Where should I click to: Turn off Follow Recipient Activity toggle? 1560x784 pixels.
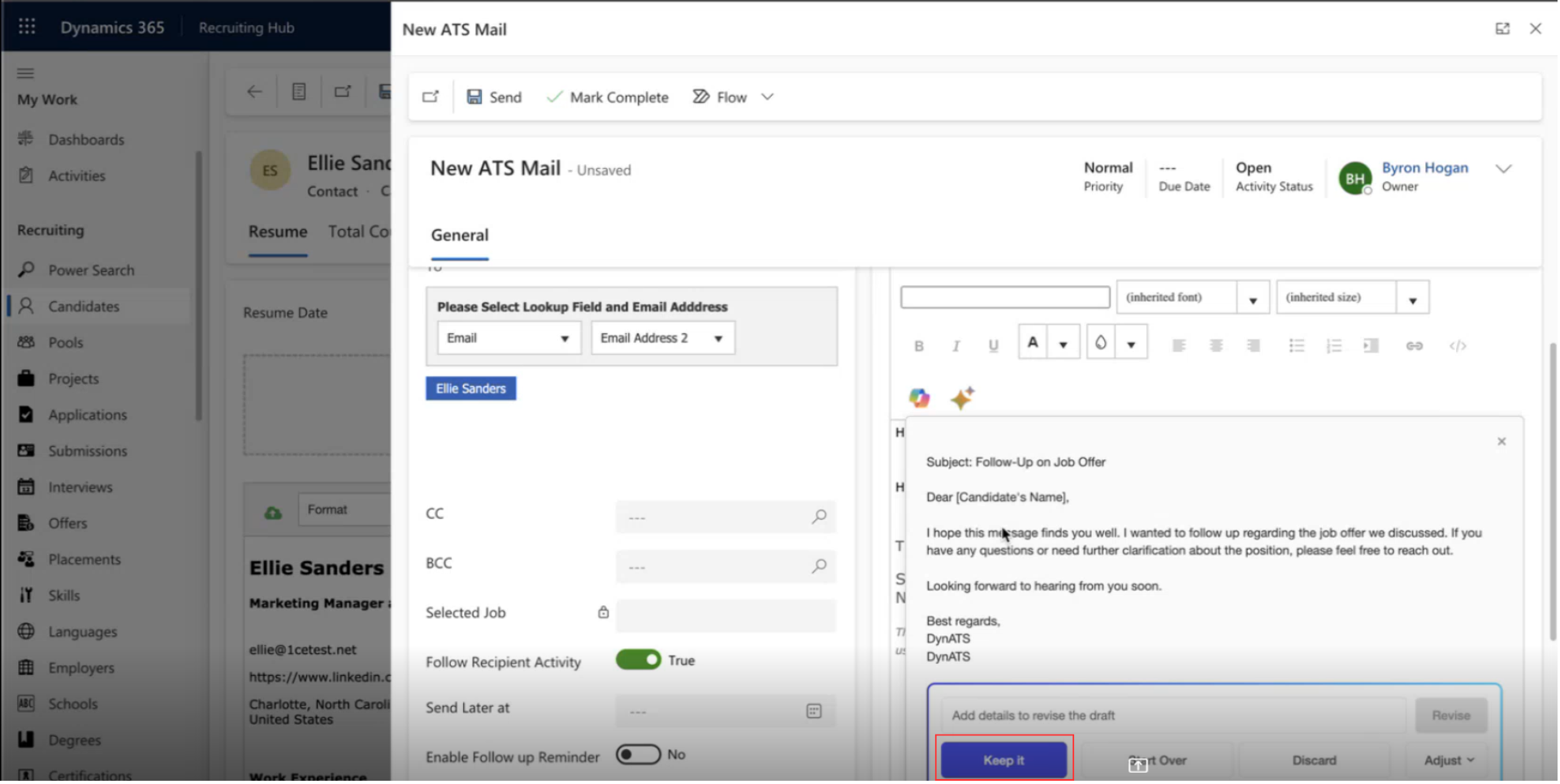pyautogui.click(x=639, y=660)
